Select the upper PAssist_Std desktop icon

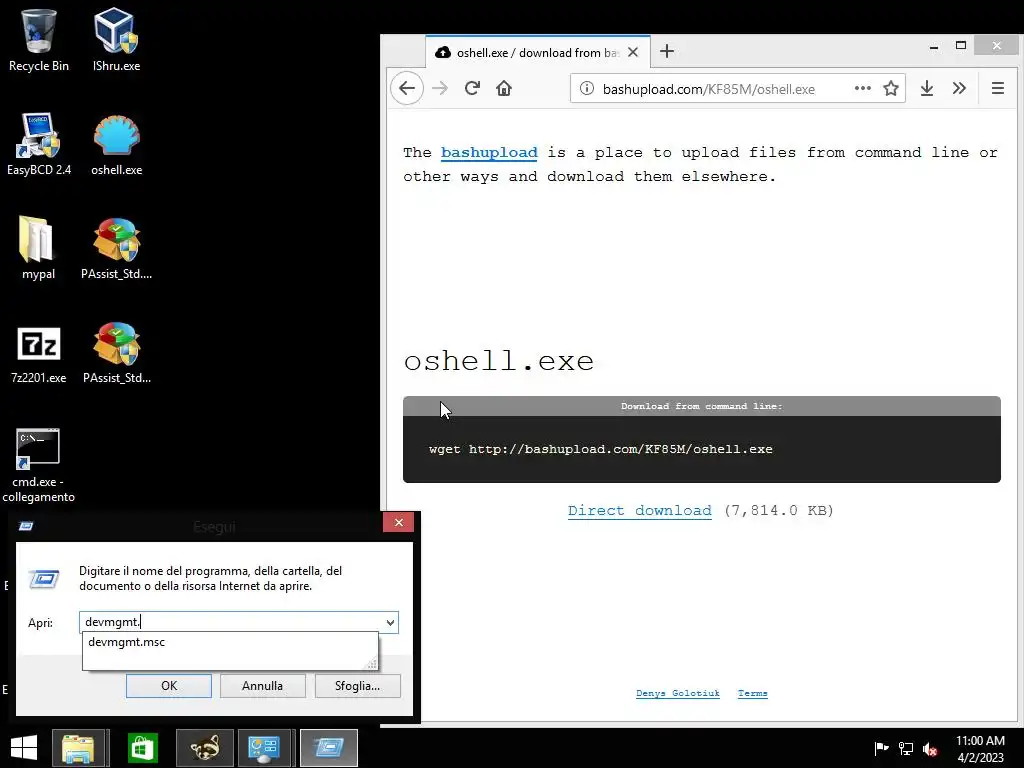pyautogui.click(x=116, y=248)
